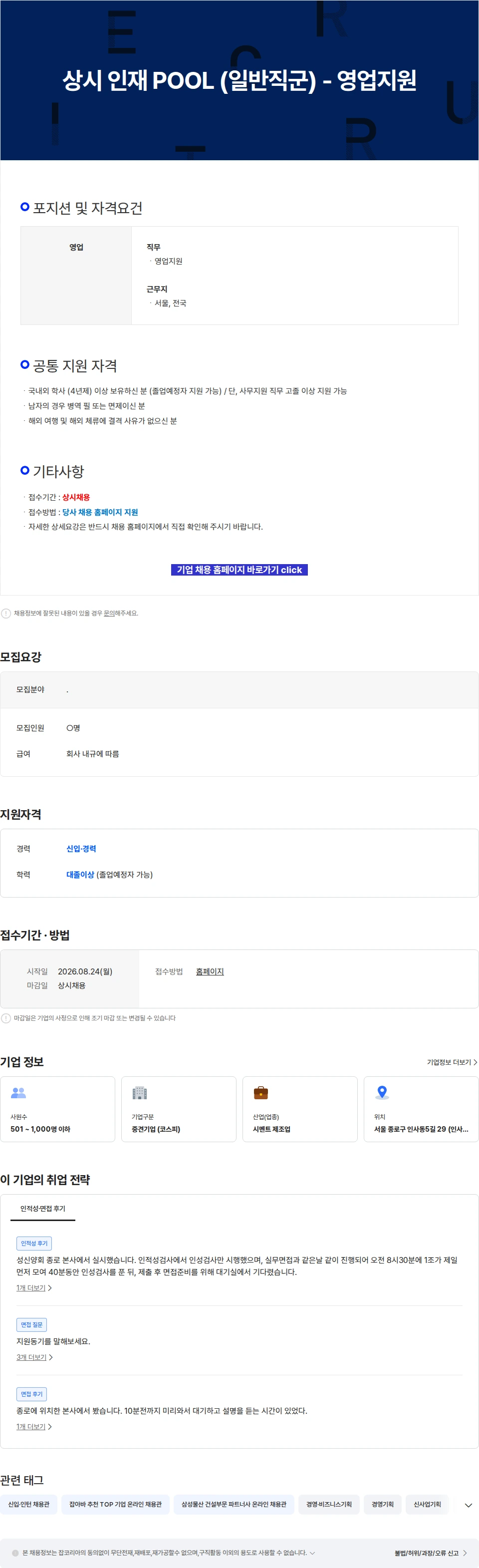Click the grey circle icon in footer notice
This screenshot has width=479, height=1568.
point(15,1553)
